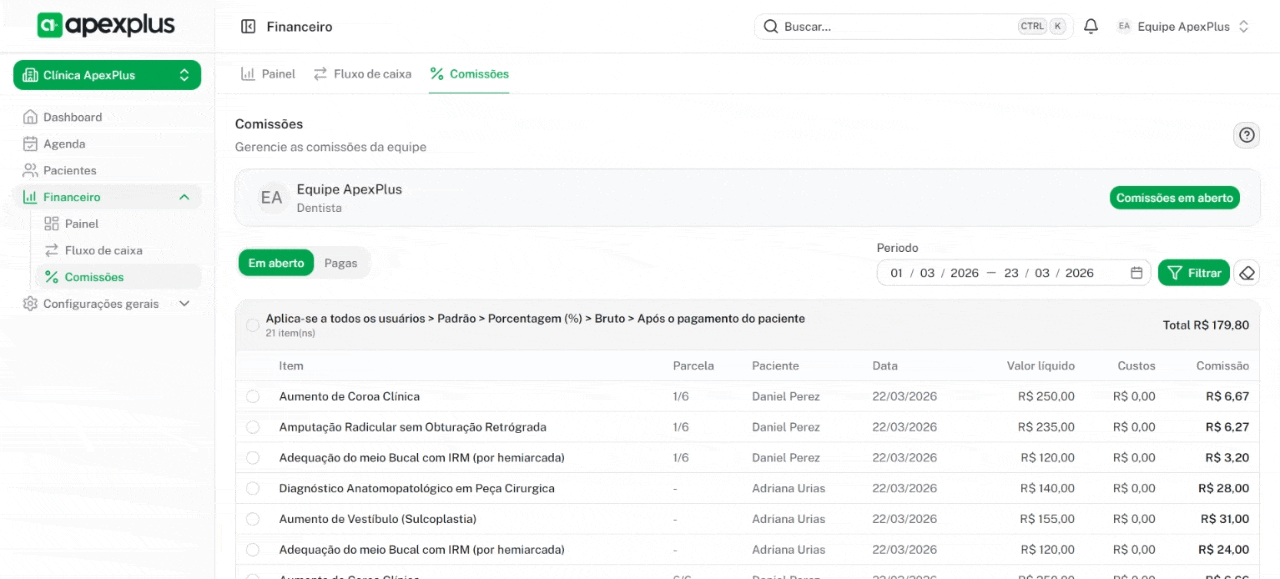This screenshot has height=579, width=1280.
Task: Show the Pagas commissions
Action: point(341,263)
